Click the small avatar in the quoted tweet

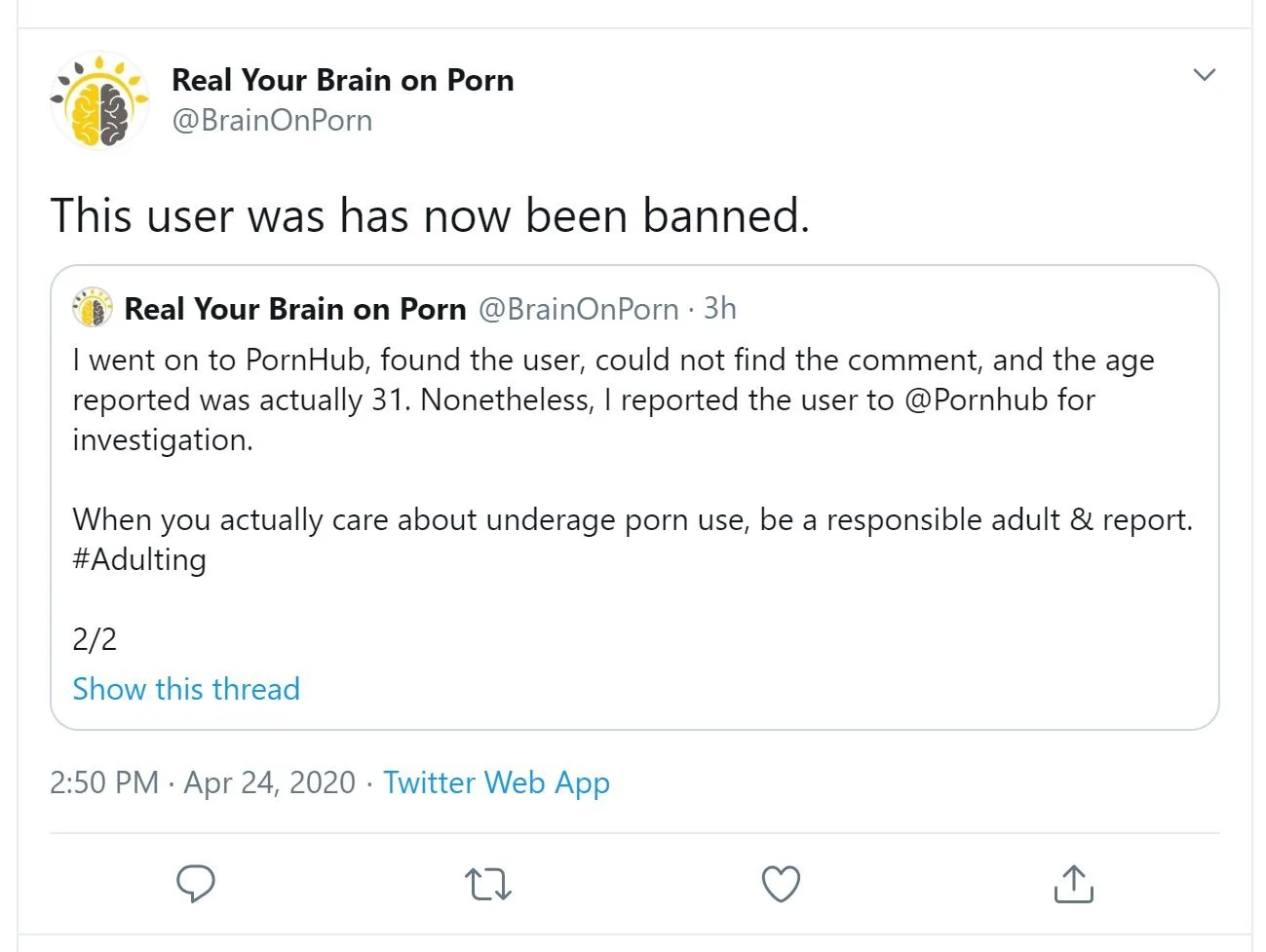93,308
